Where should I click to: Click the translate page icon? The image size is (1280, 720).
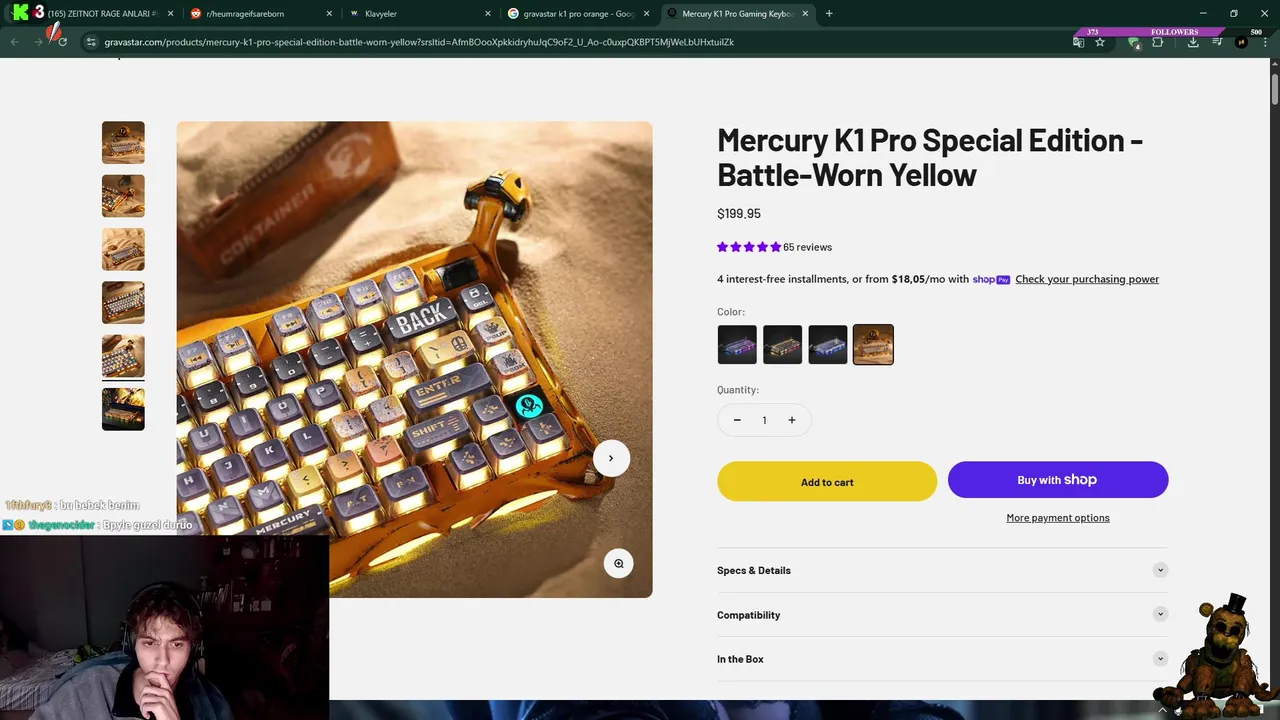click(1078, 42)
